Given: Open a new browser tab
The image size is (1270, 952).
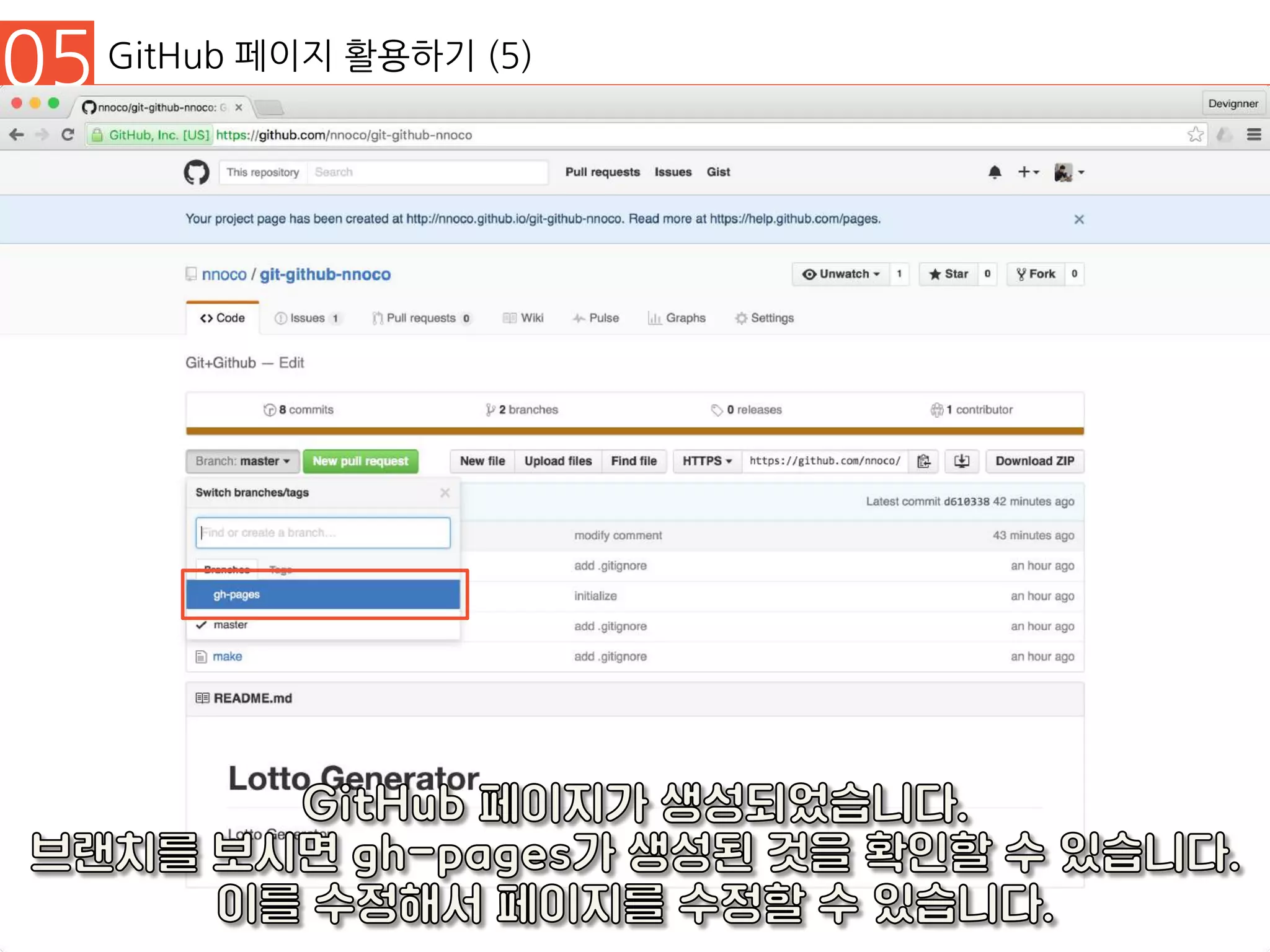Looking at the screenshot, I should 269,107.
